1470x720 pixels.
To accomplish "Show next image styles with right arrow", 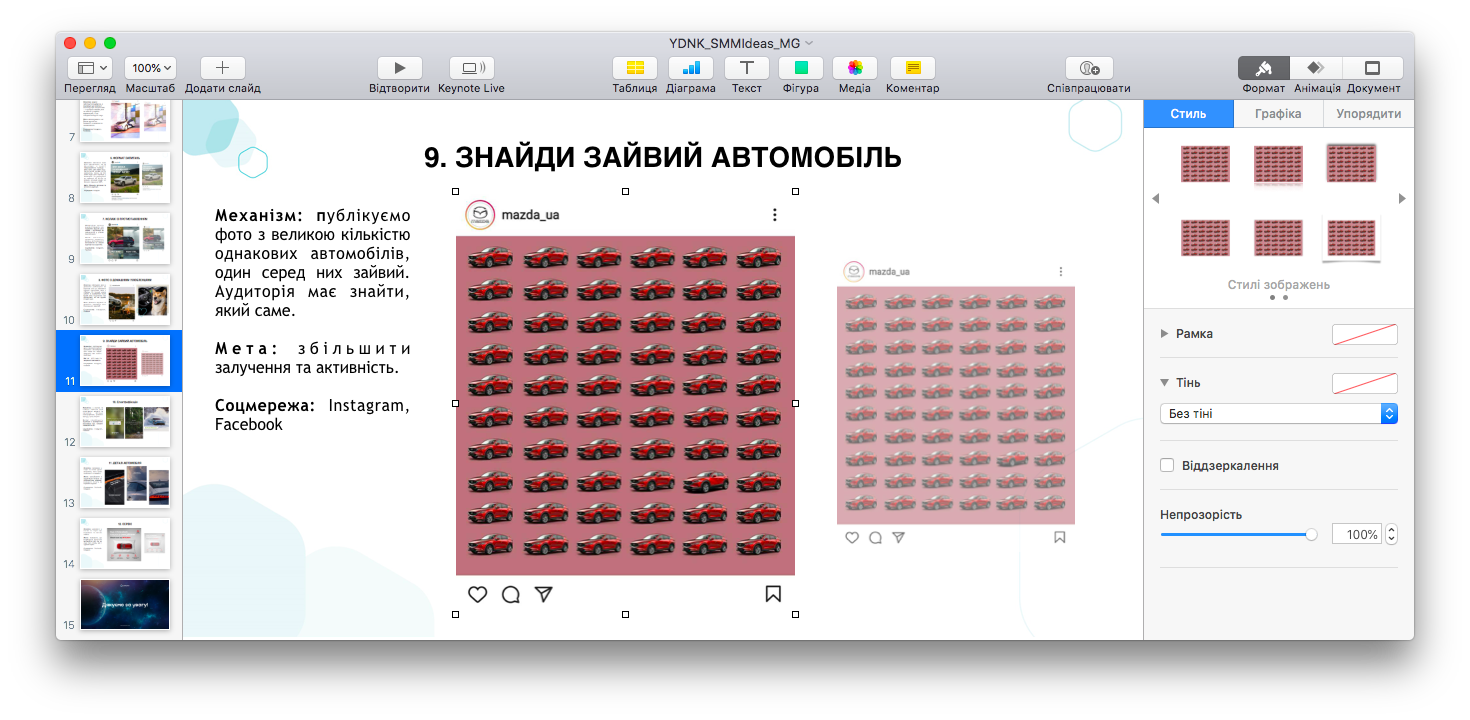I will coord(1402,199).
